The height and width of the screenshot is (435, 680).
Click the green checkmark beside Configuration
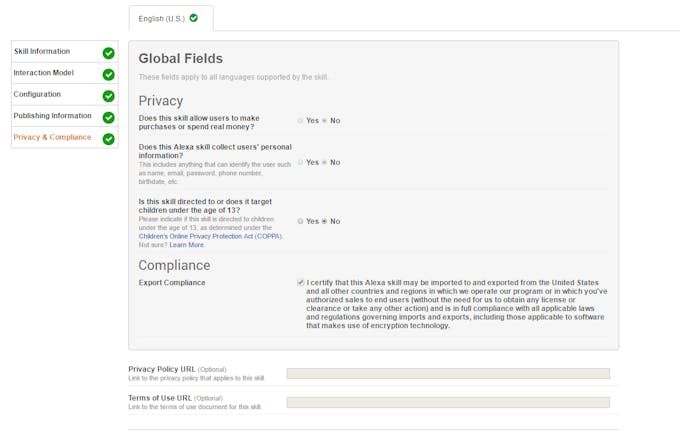[108, 96]
